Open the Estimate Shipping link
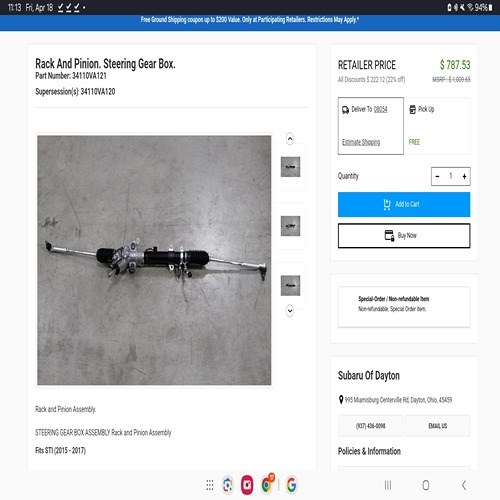The width and height of the screenshot is (500, 500). [361, 142]
